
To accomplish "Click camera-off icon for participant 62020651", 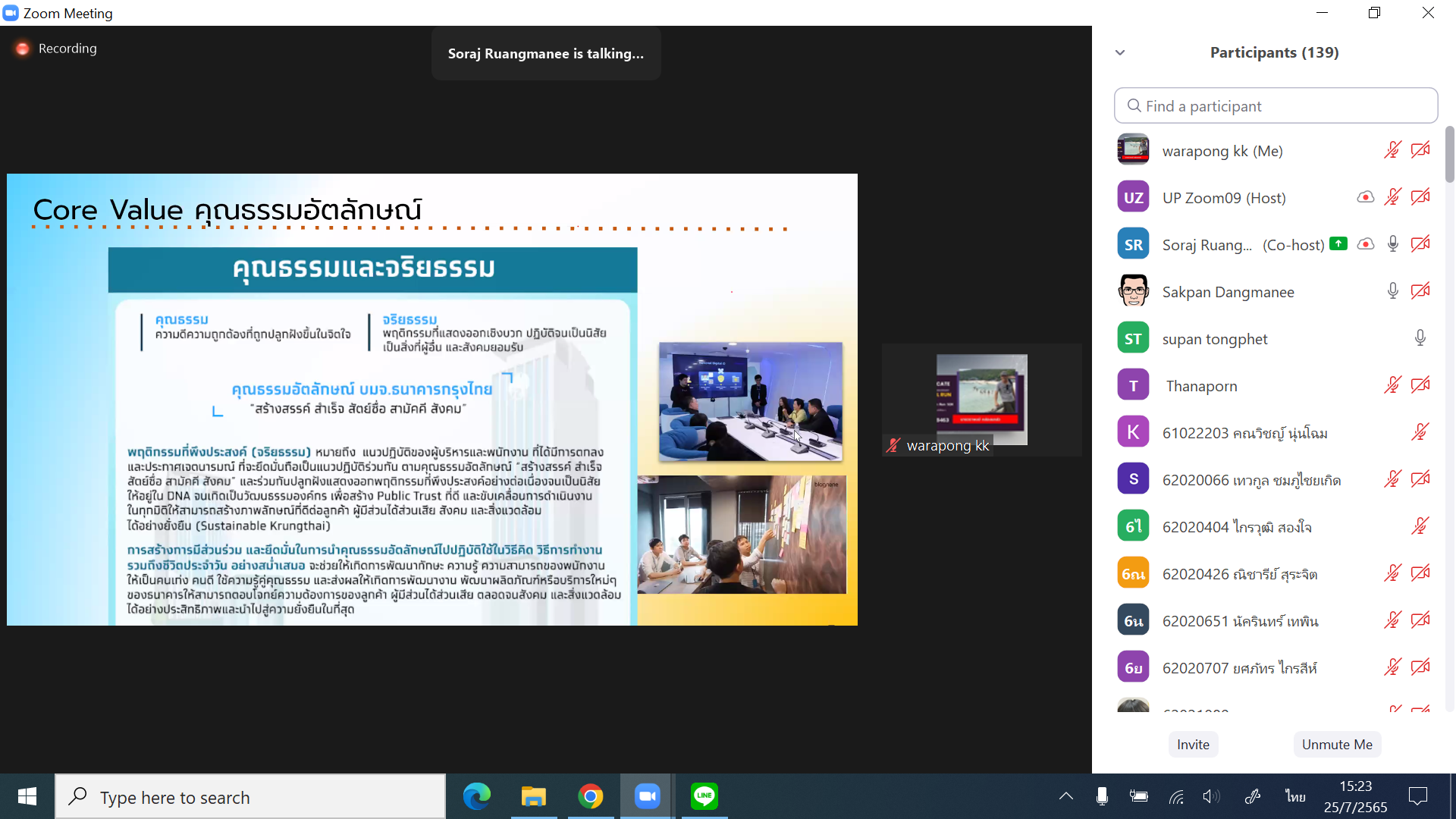I will (x=1420, y=620).
